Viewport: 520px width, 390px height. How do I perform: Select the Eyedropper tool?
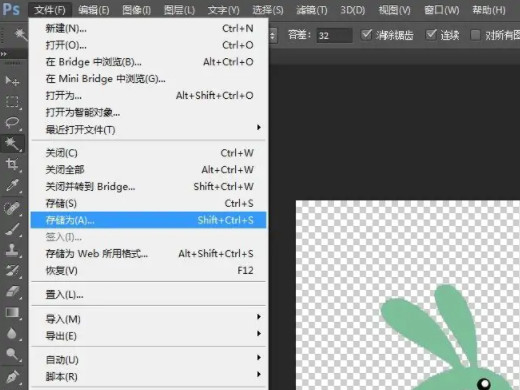pos(12,185)
